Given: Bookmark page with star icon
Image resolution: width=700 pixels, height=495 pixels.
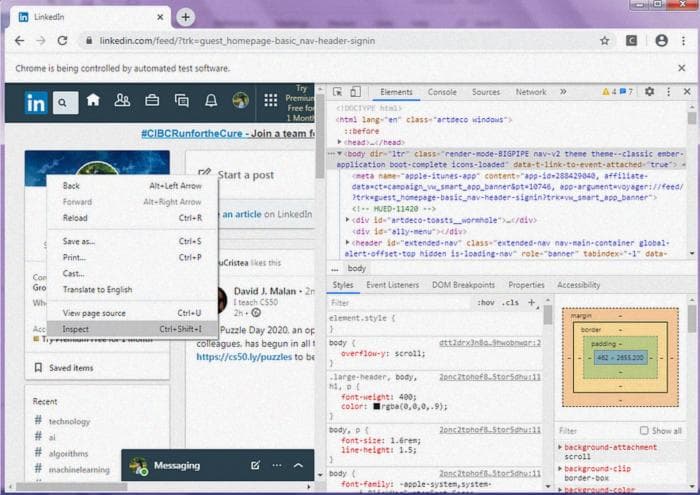Looking at the screenshot, I should coord(604,41).
